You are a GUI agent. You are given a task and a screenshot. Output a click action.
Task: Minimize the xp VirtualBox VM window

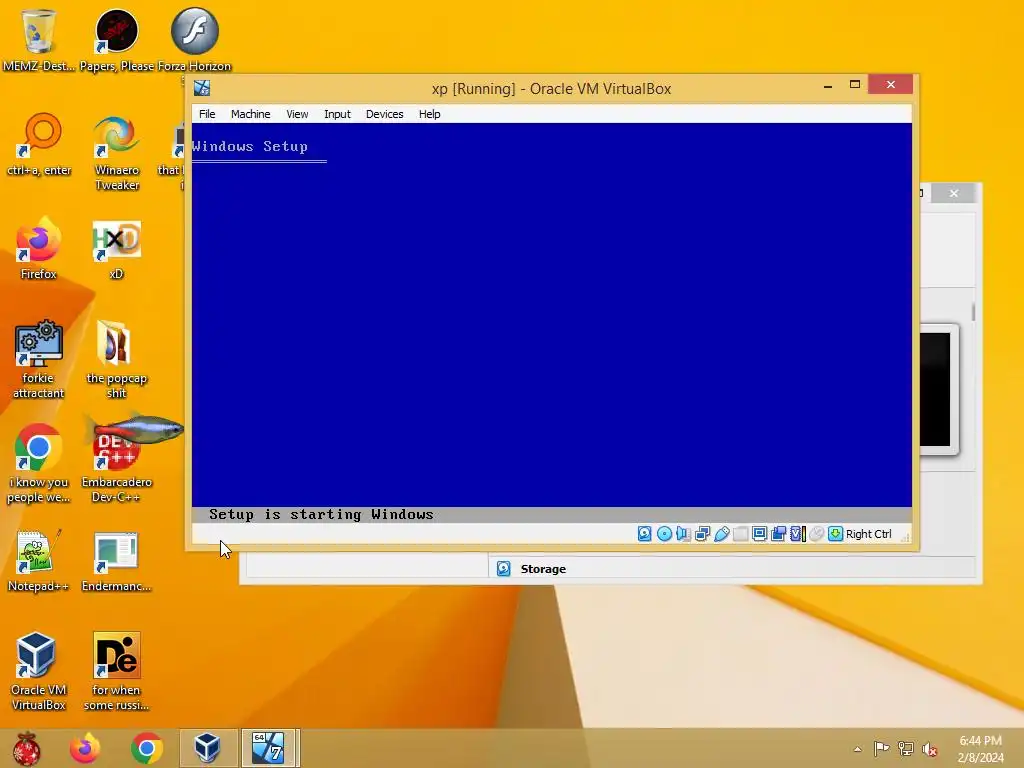coord(828,85)
